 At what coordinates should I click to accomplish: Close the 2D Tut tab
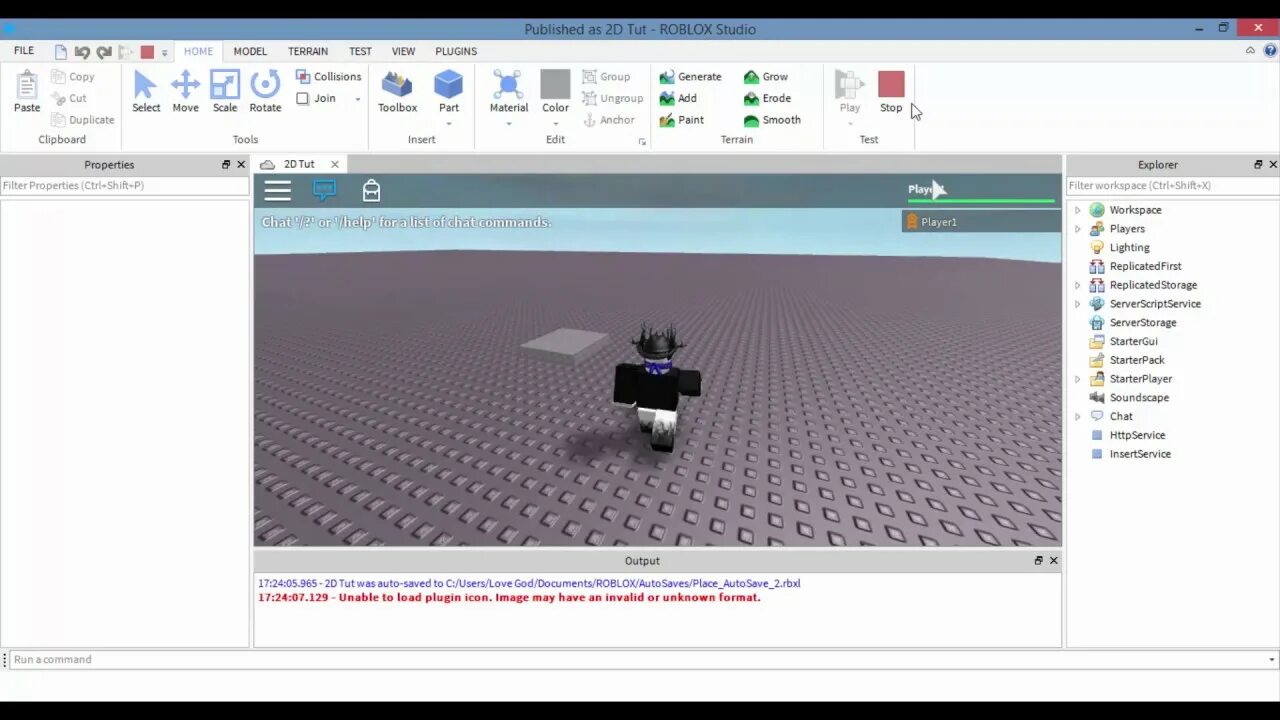click(x=335, y=164)
